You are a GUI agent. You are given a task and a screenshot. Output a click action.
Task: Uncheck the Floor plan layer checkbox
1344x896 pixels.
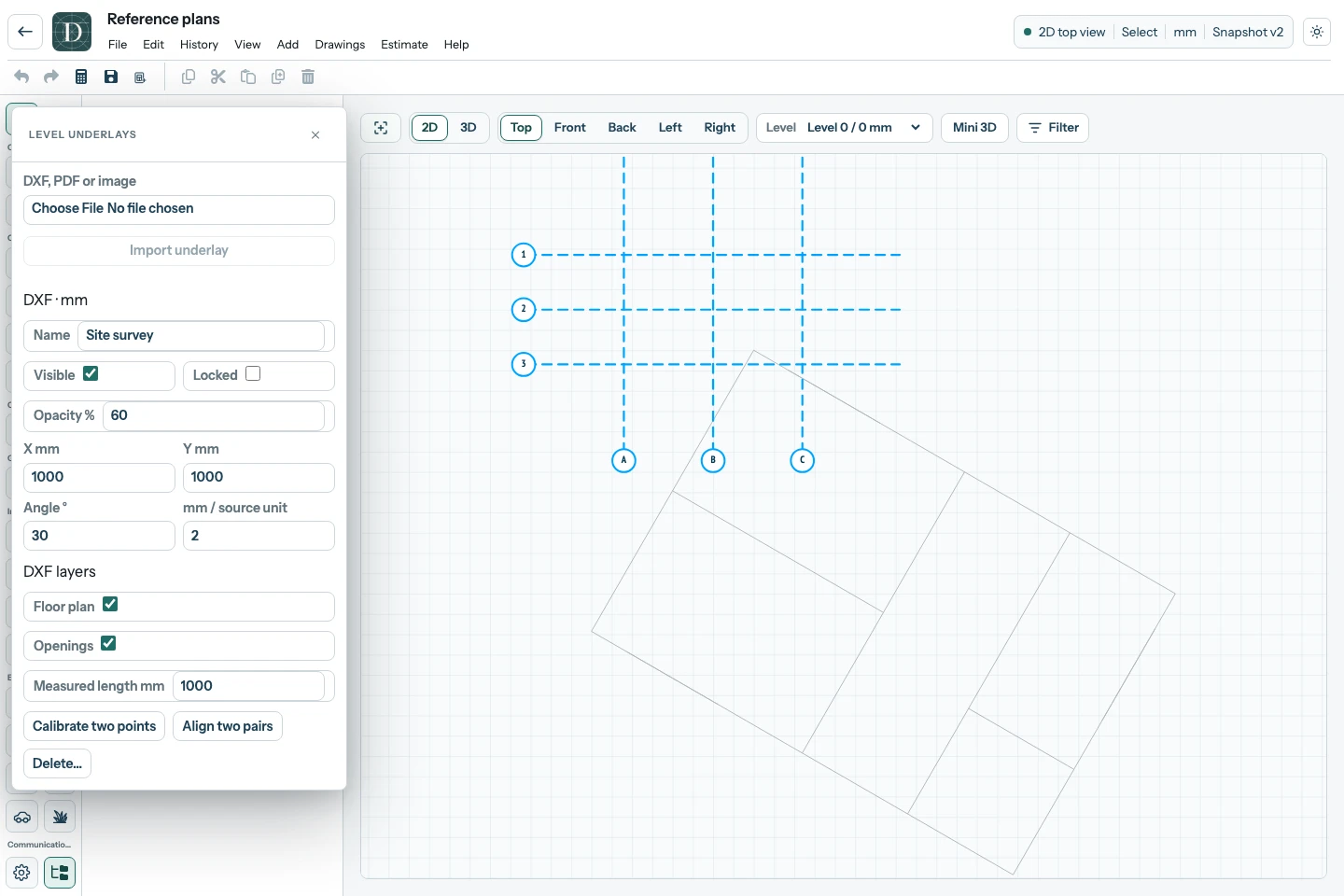point(110,604)
